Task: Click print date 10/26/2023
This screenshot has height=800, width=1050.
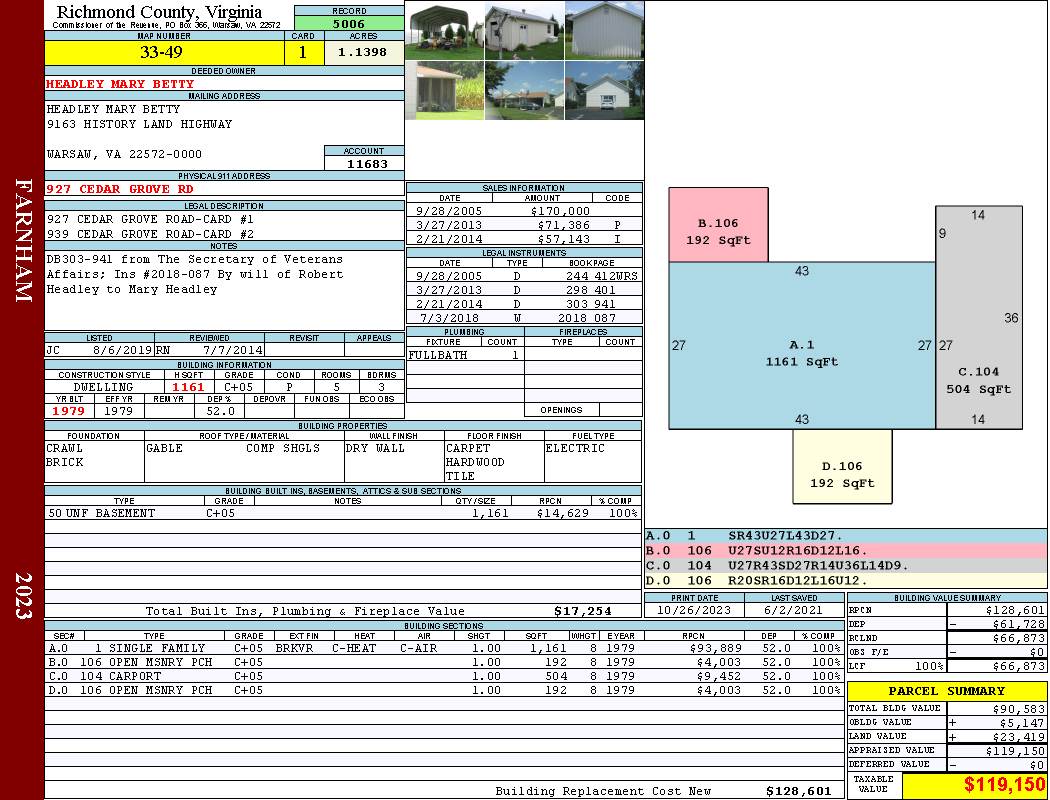Action: (x=694, y=610)
